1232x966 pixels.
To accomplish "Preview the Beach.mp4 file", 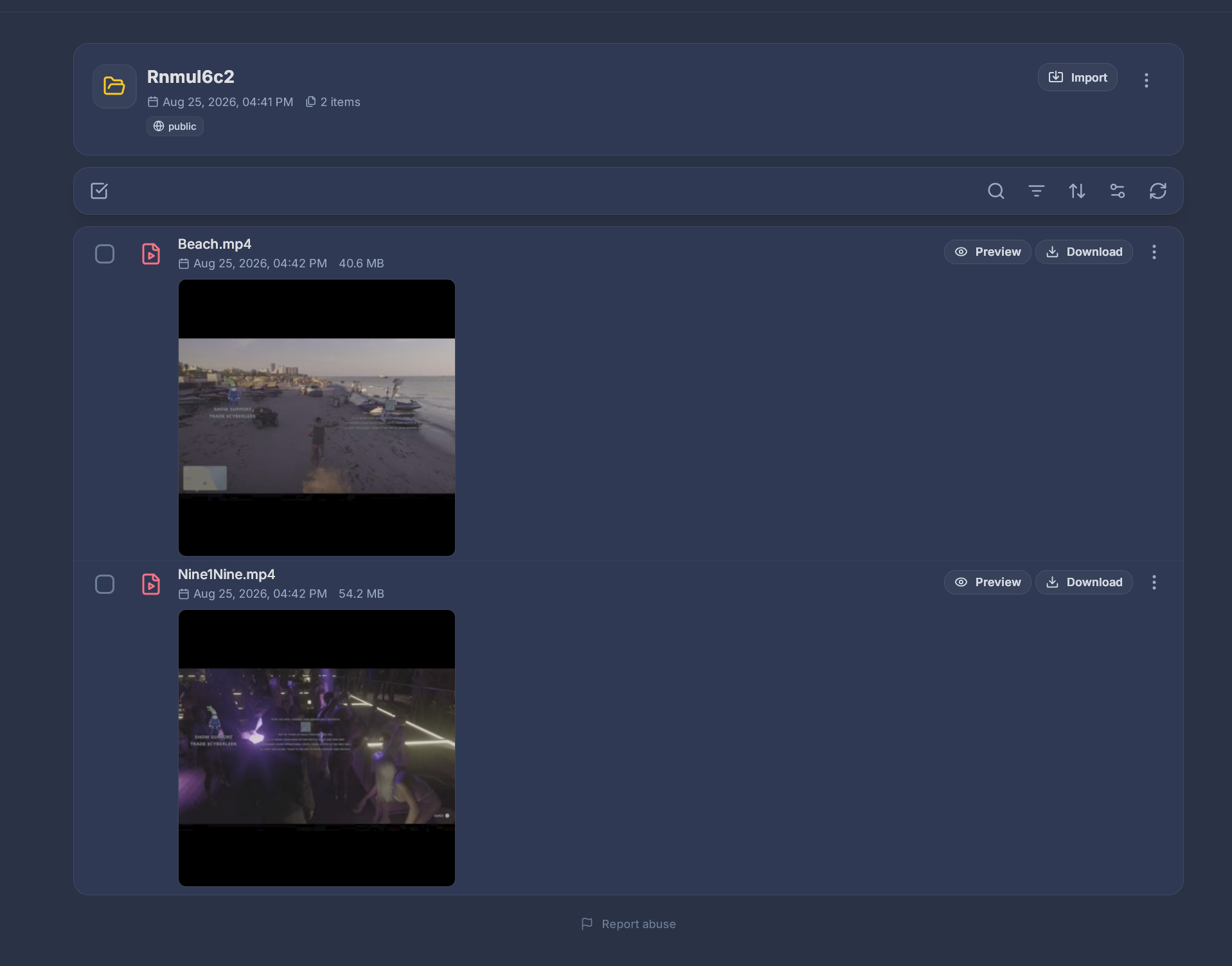I will (987, 252).
